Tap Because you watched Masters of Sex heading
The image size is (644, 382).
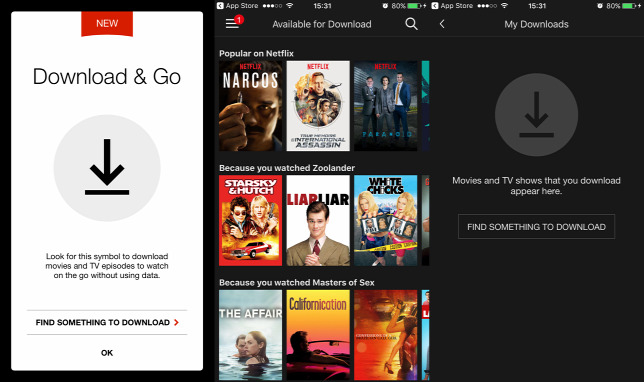[x=297, y=283]
